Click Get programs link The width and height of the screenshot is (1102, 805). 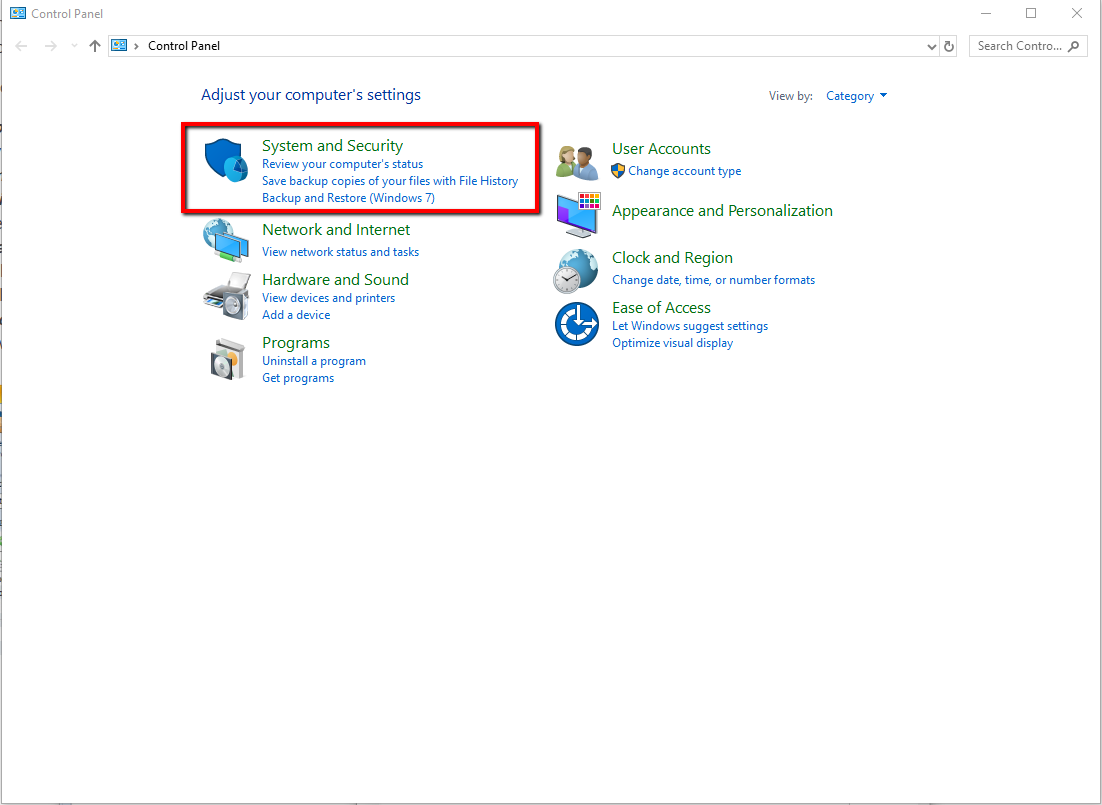(298, 378)
